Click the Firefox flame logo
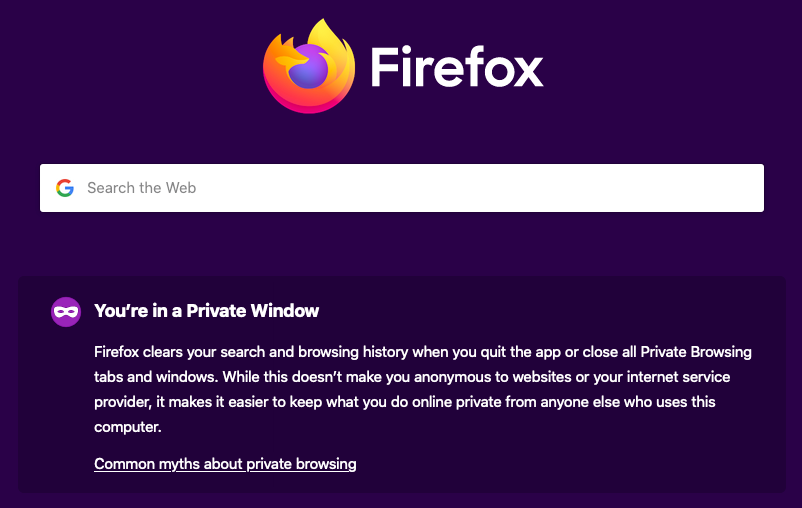Screen dimensions: 802x508 [x=309, y=67]
